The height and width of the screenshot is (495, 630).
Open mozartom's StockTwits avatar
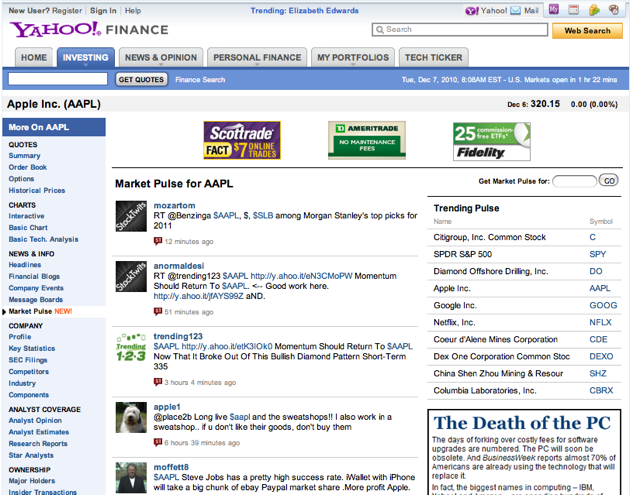tap(131, 217)
